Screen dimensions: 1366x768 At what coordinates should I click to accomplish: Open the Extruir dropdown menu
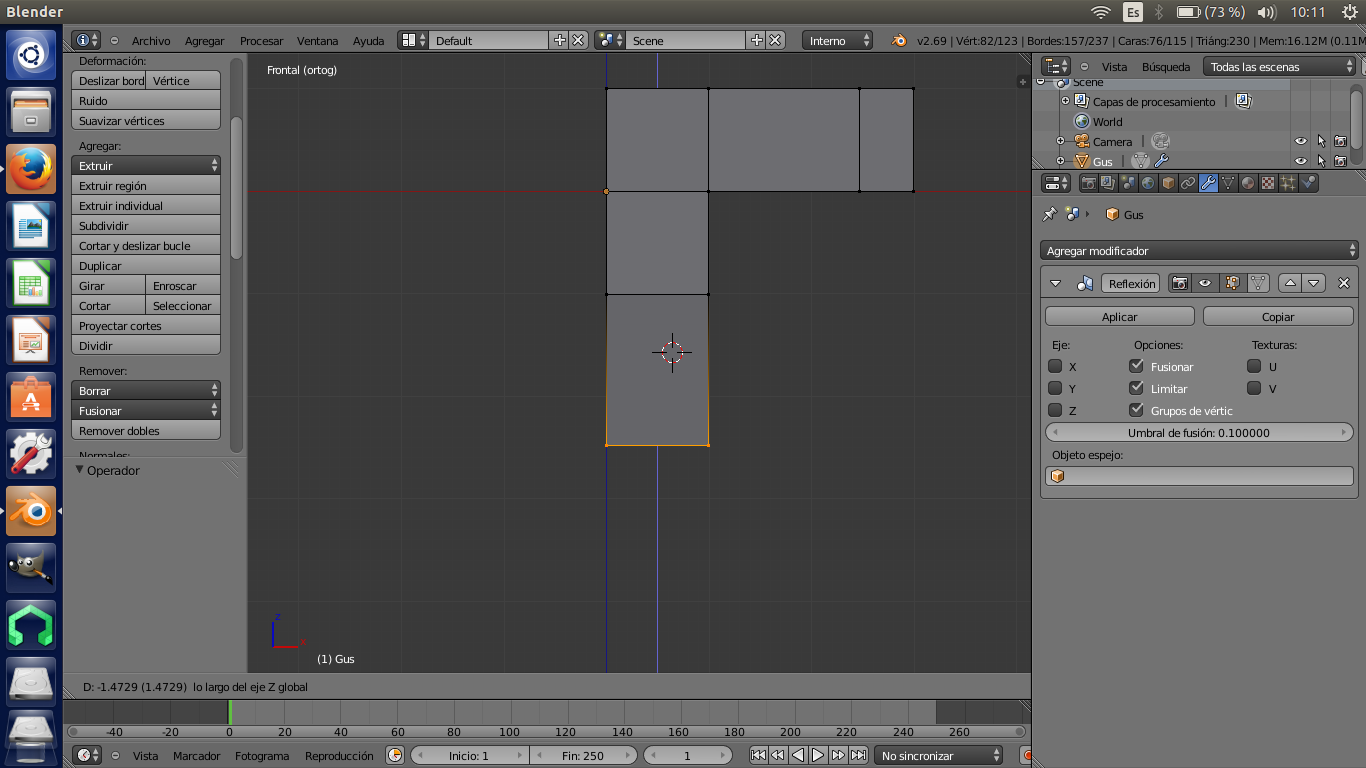pos(146,166)
